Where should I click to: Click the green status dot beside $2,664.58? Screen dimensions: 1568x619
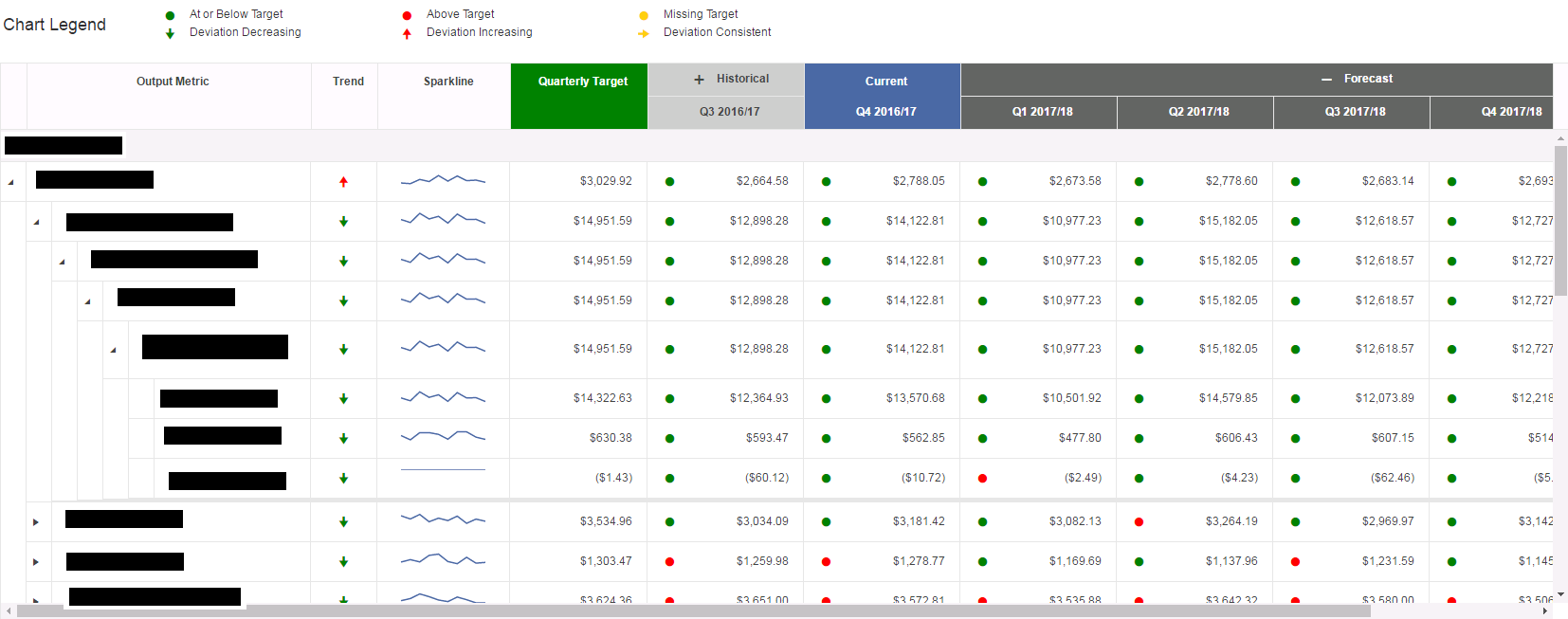tap(669, 182)
